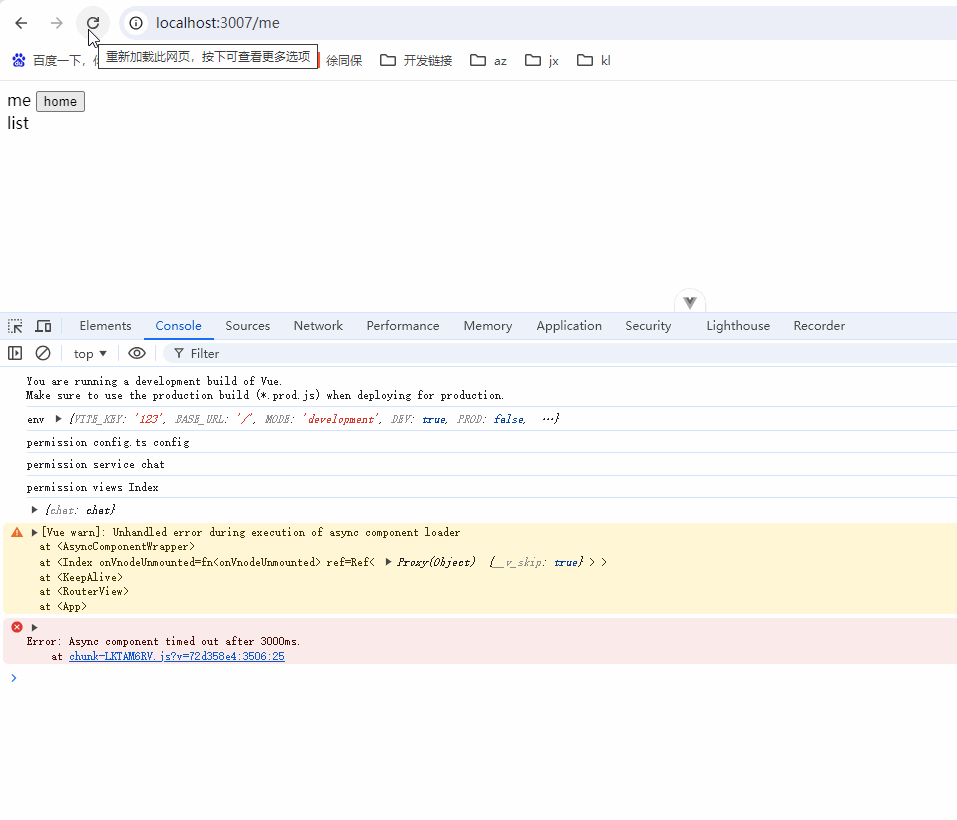This screenshot has width=957, height=820.
Task: Switch to the Lighthouse tab
Action: point(738,326)
